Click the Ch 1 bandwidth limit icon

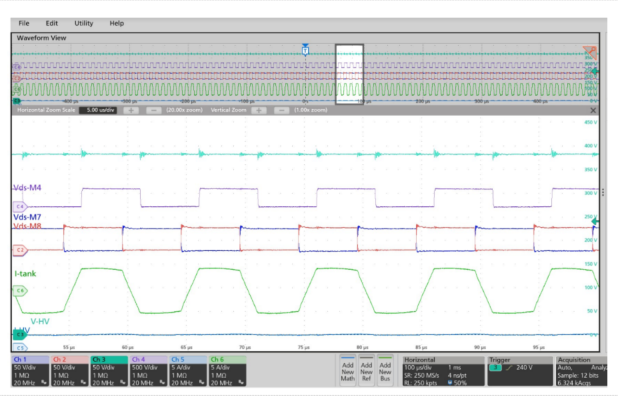[x=44, y=382]
